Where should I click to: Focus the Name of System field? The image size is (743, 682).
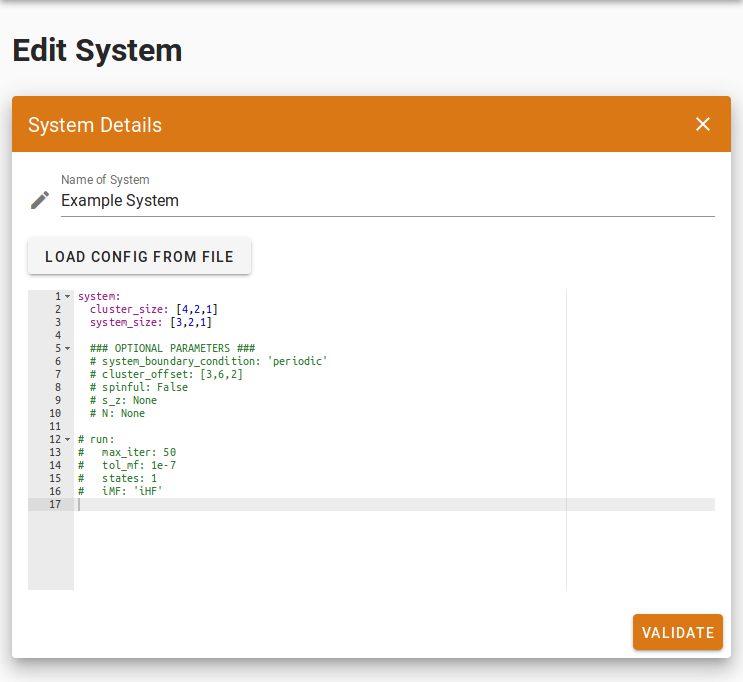coord(388,200)
